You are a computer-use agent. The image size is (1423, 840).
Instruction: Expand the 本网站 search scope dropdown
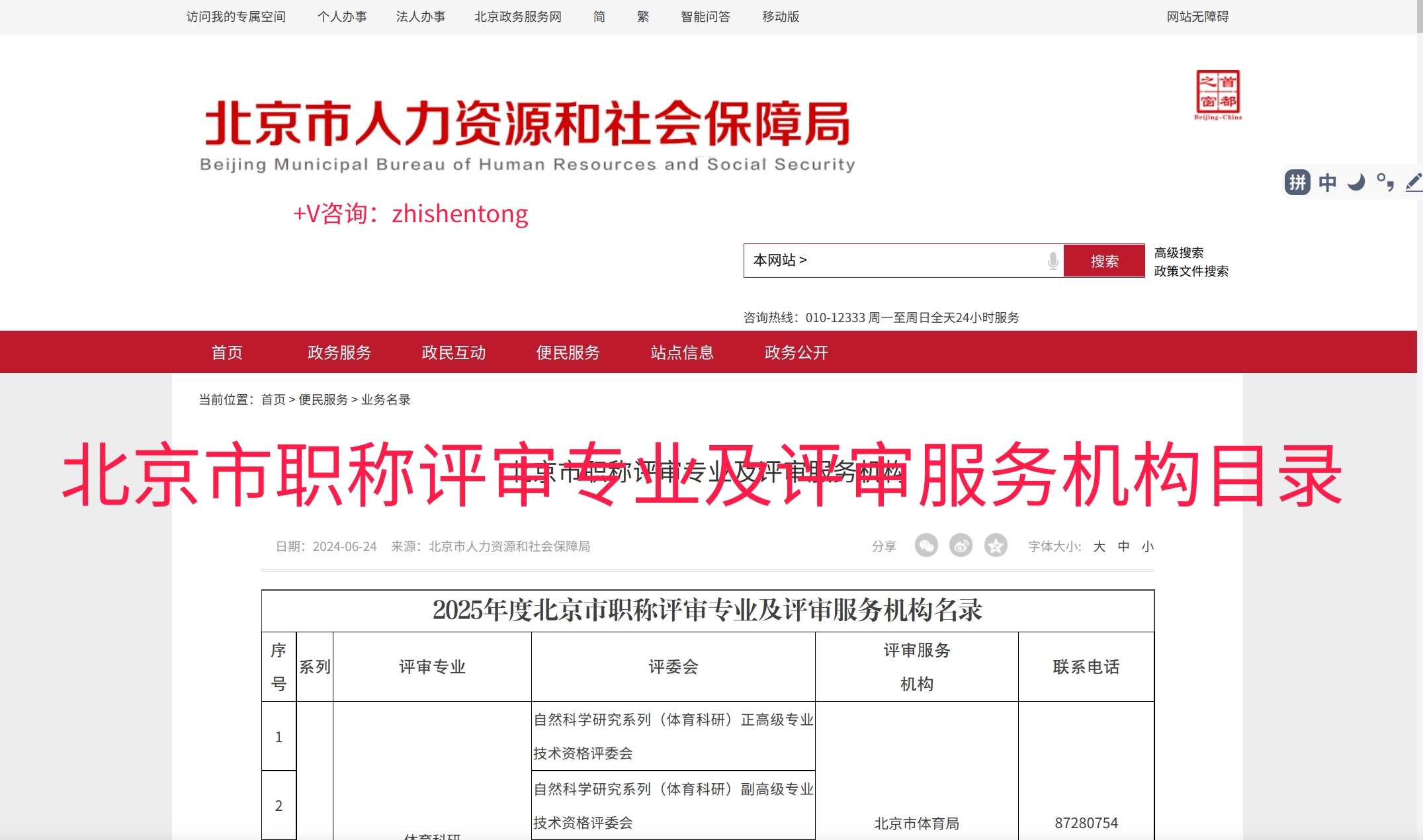pos(780,260)
